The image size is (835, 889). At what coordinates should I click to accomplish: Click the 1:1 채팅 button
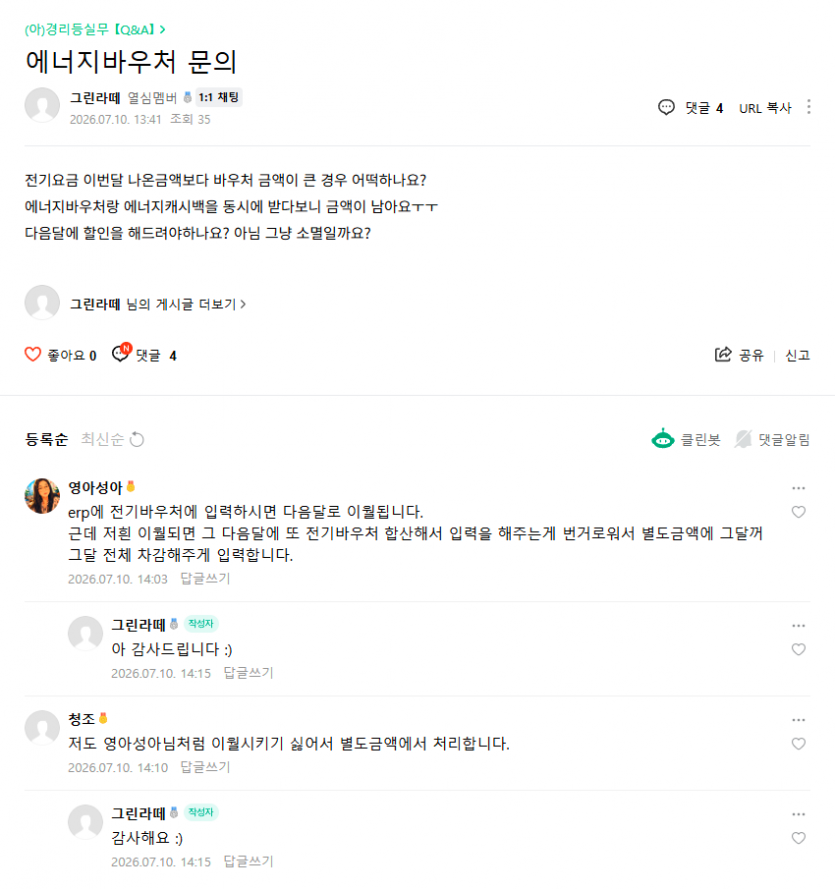pyautogui.click(x=219, y=98)
